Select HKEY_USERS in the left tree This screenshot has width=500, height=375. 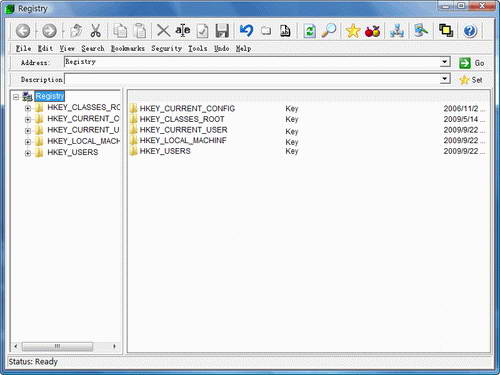(73, 152)
